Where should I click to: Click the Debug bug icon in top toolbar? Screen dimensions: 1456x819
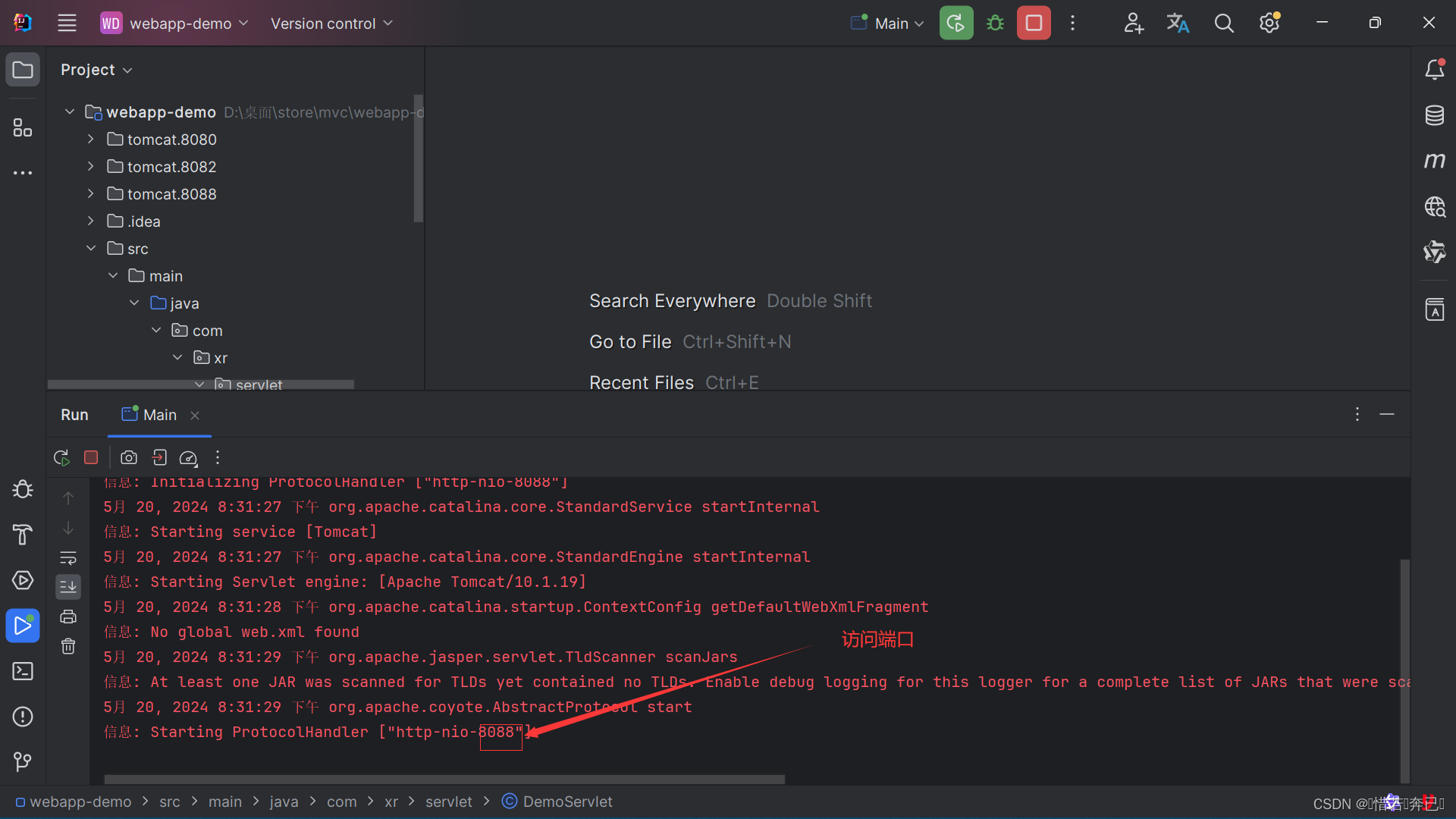(x=995, y=23)
